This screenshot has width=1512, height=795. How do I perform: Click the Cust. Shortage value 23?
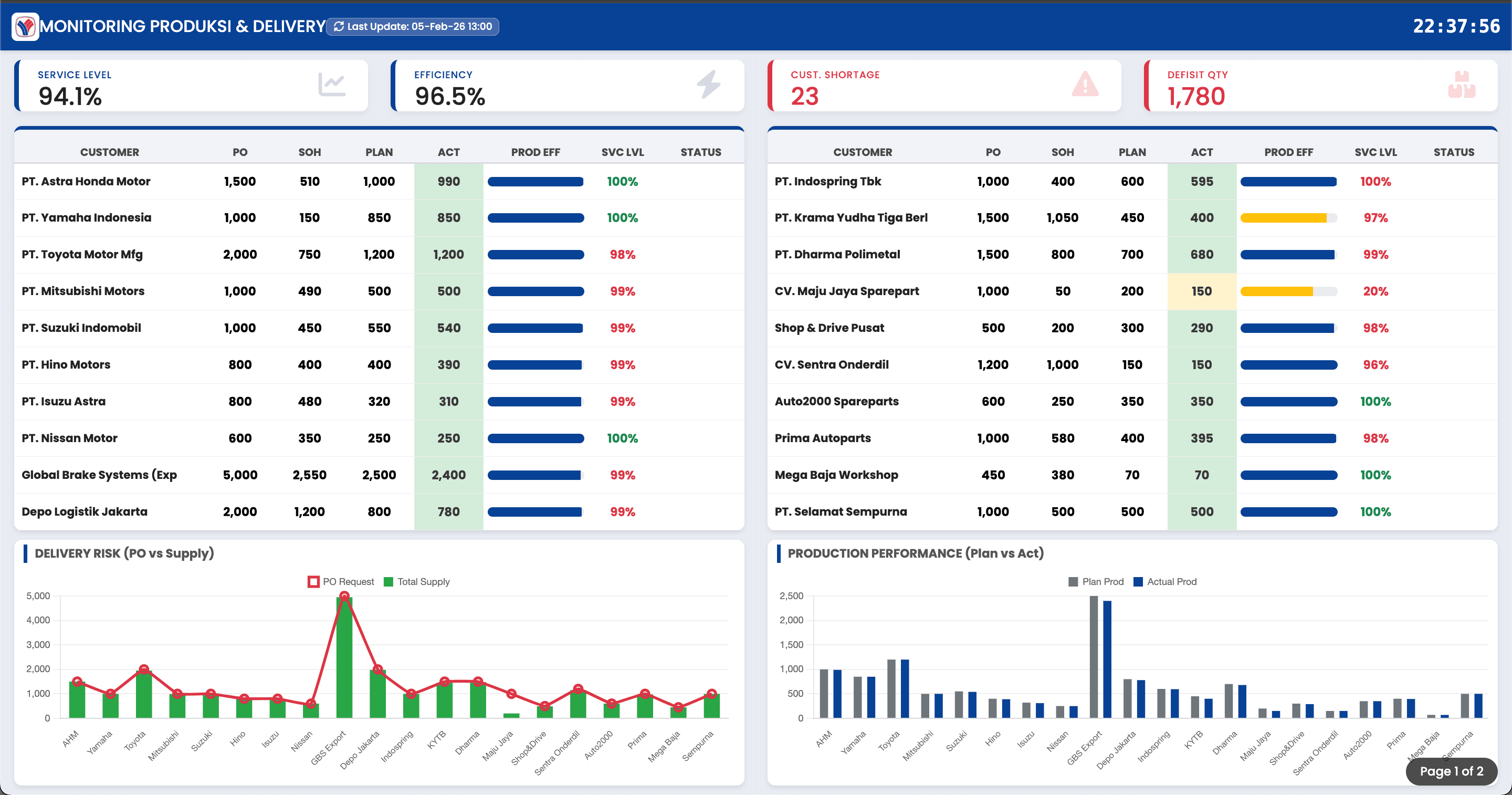(x=805, y=96)
